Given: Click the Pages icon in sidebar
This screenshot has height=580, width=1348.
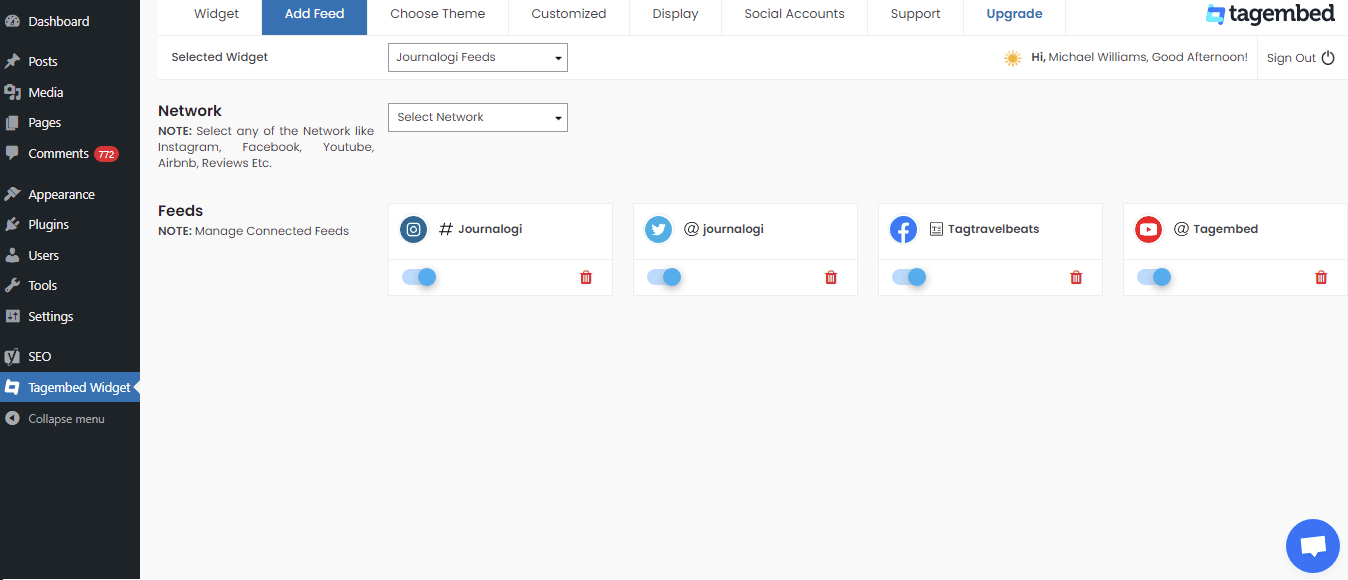Looking at the screenshot, I should (12, 123).
